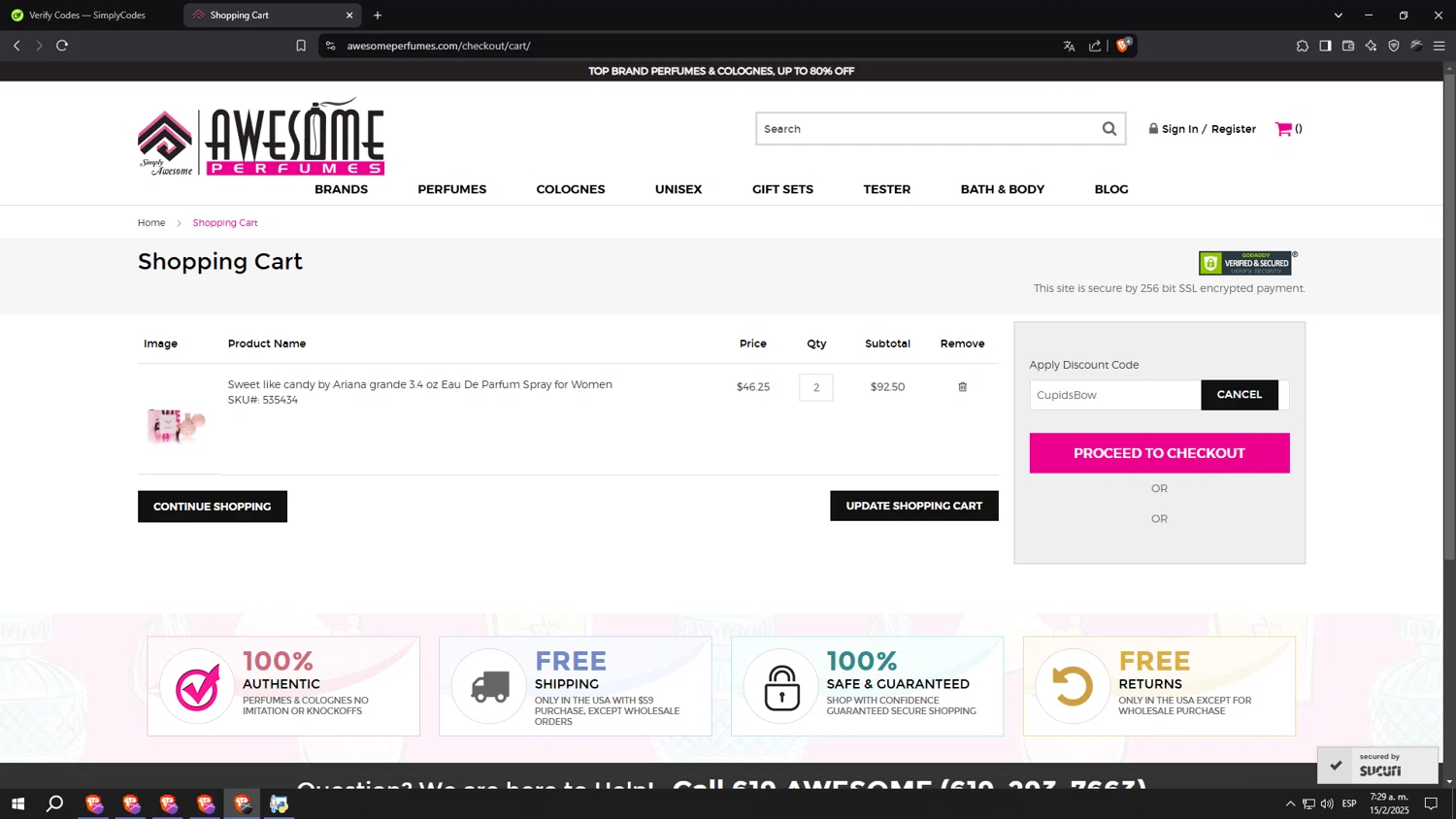Open browser hamburger menu

[x=1439, y=46]
